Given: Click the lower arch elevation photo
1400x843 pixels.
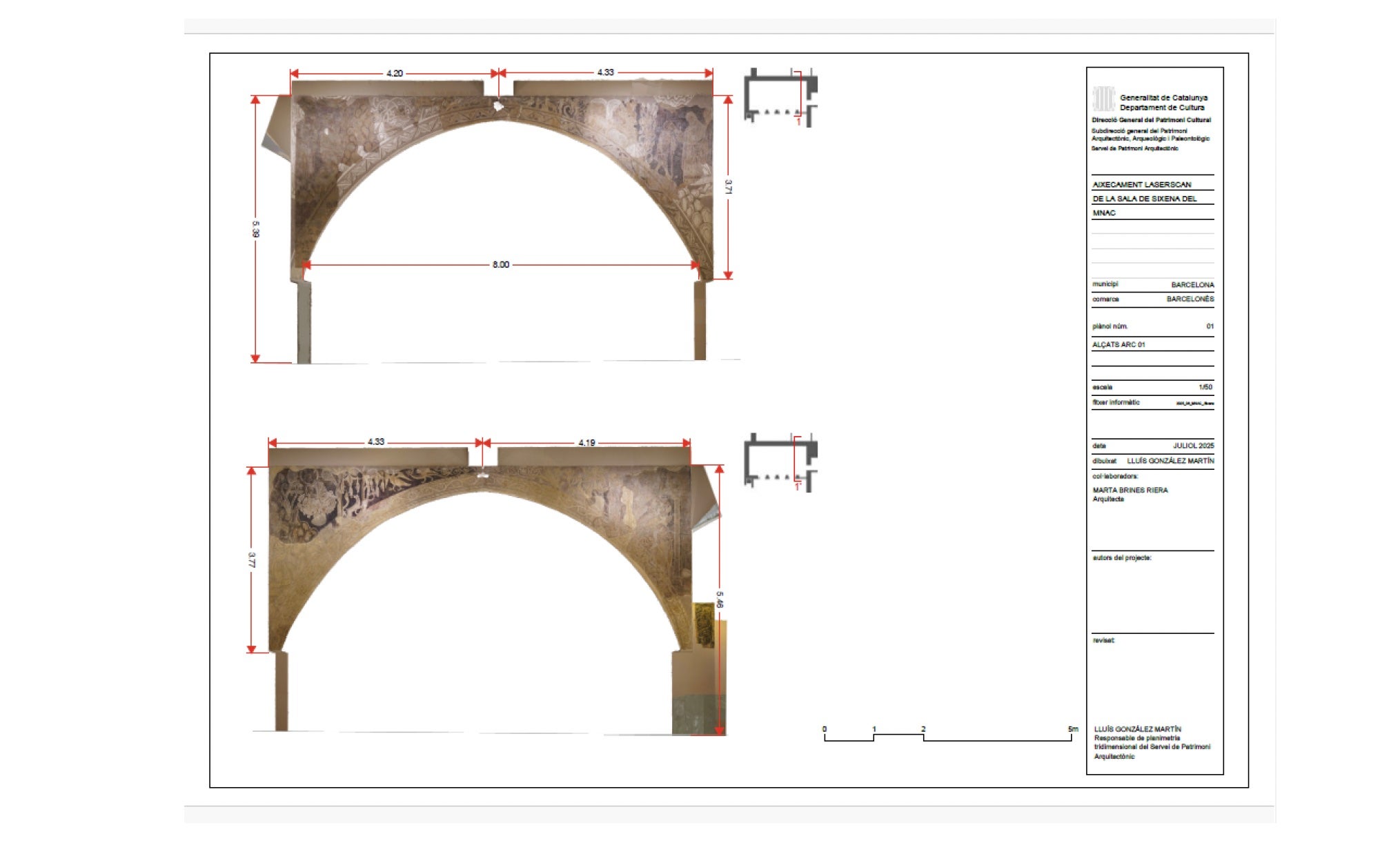Looking at the screenshot, I should 495,590.
